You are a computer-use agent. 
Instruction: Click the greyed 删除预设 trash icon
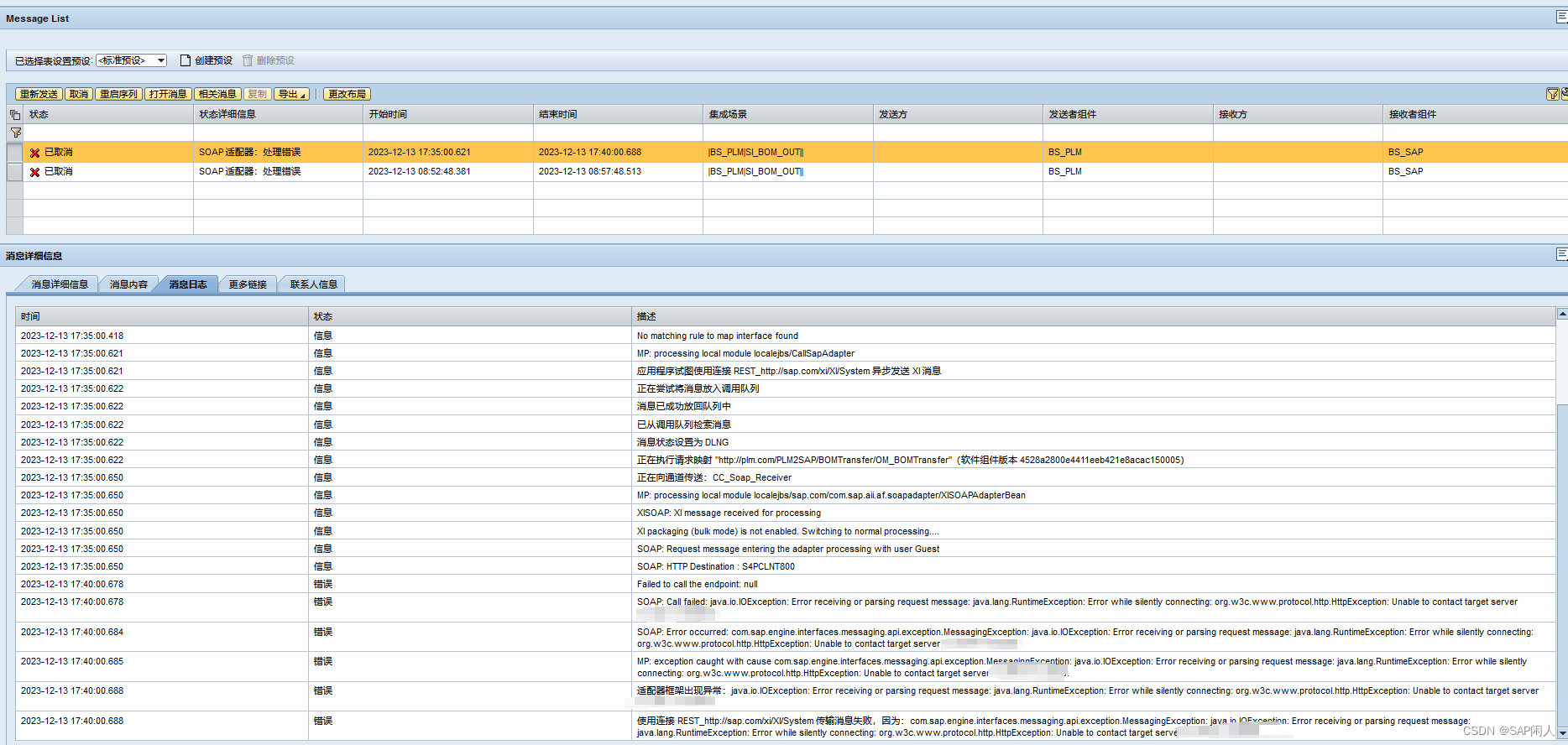click(248, 60)
